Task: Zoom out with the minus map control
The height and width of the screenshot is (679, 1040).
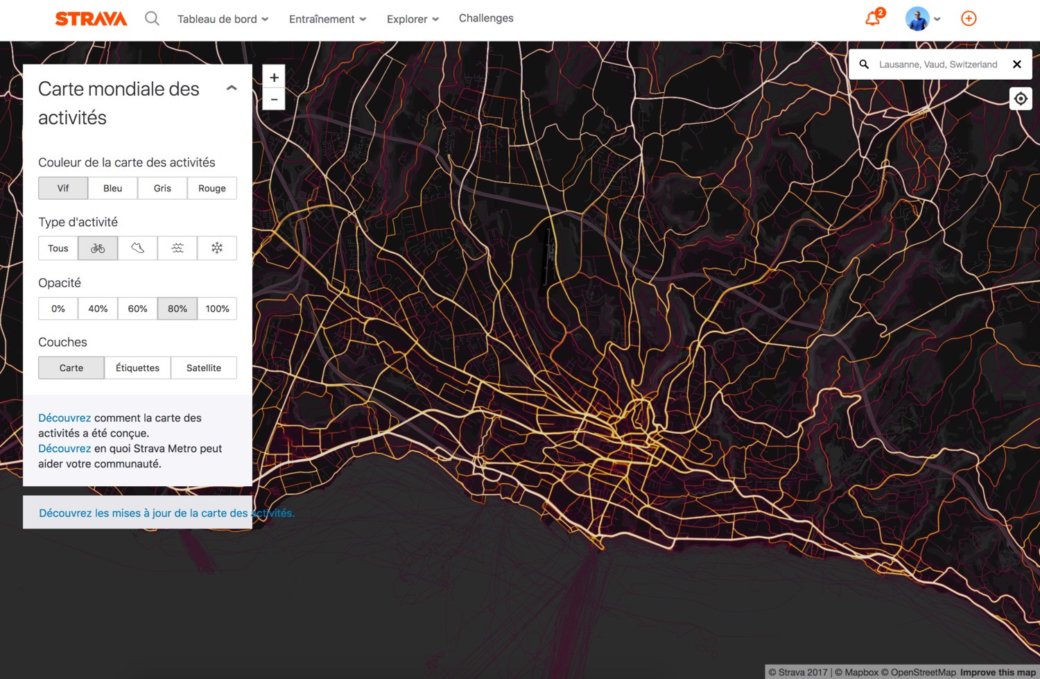Action: [x=274, y=98]
